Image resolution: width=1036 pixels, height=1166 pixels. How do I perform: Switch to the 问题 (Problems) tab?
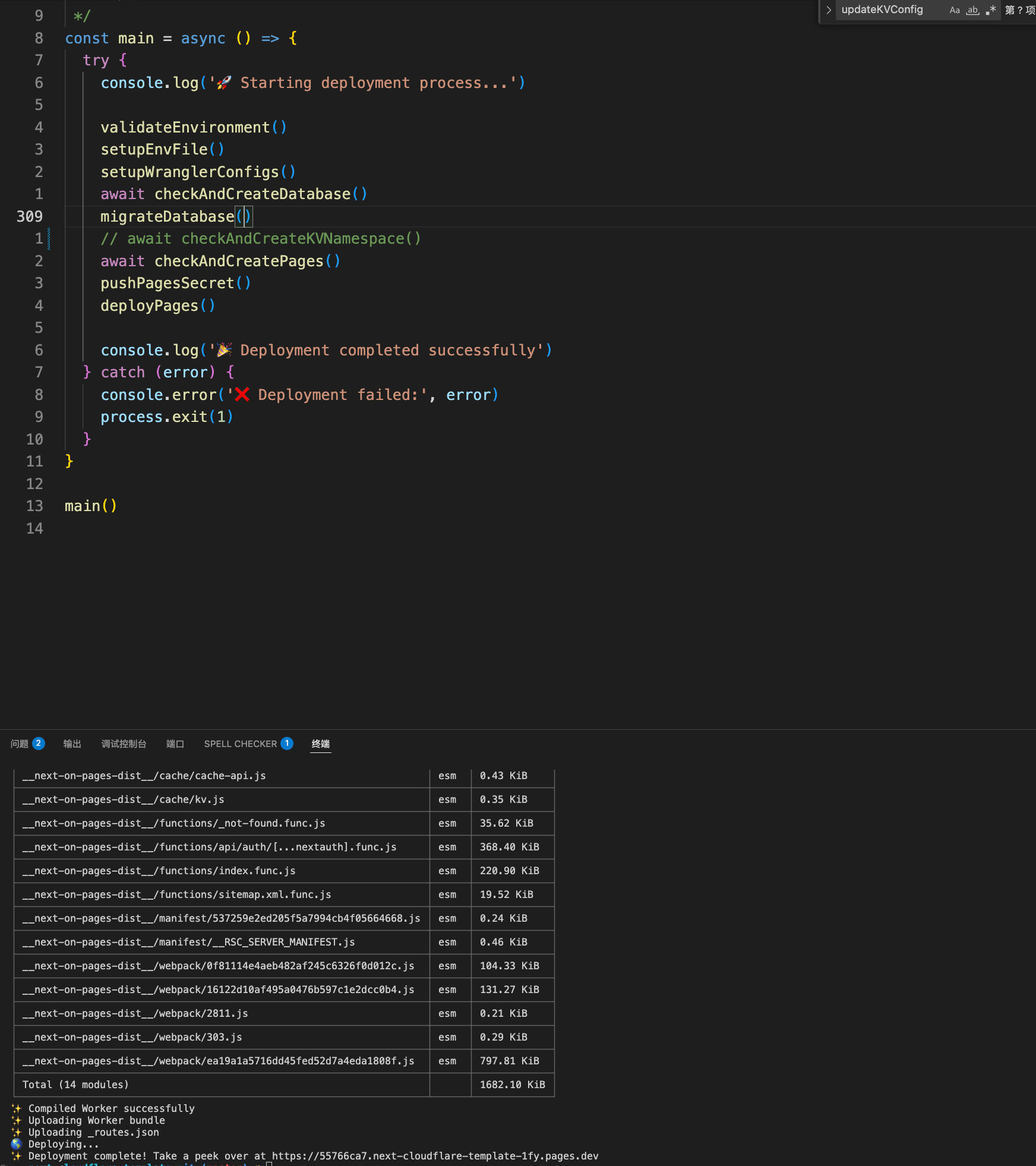(20, 744)
